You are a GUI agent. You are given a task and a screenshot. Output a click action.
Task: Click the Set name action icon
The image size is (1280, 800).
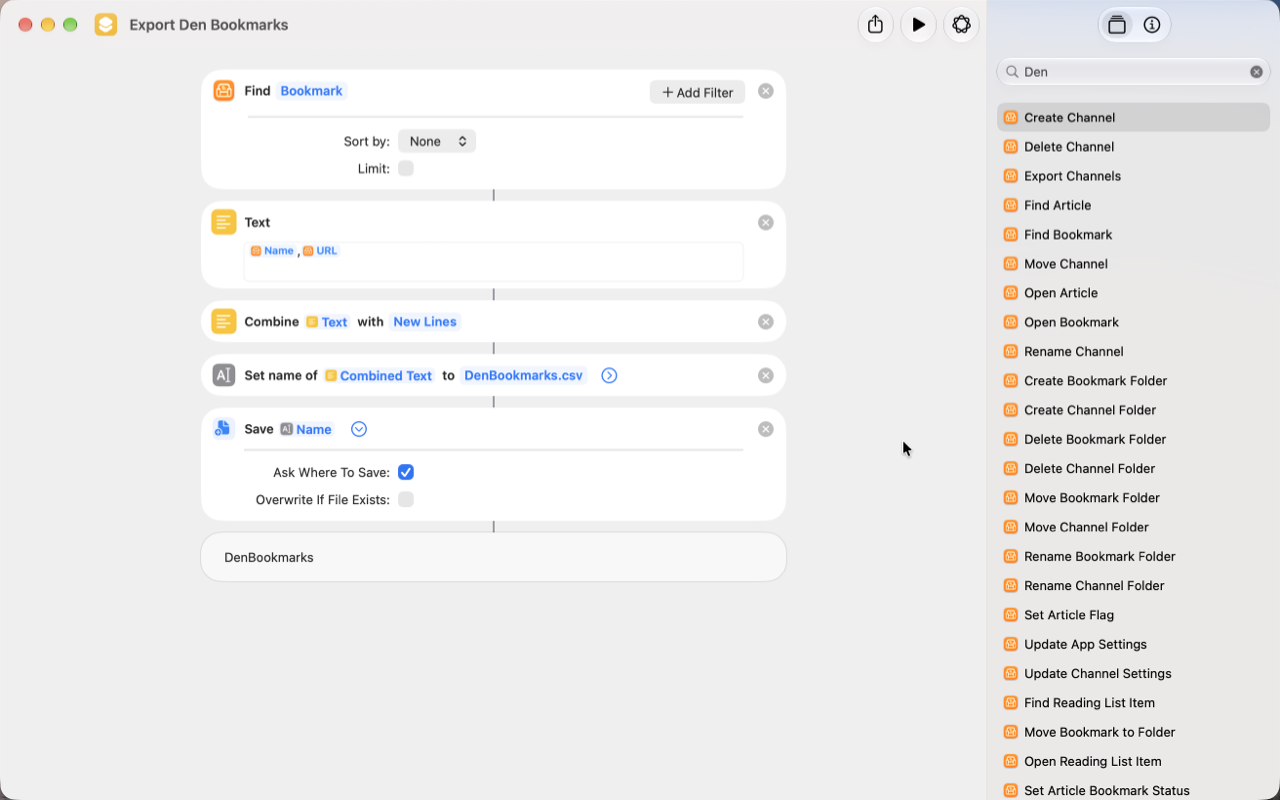click(224, 375)
